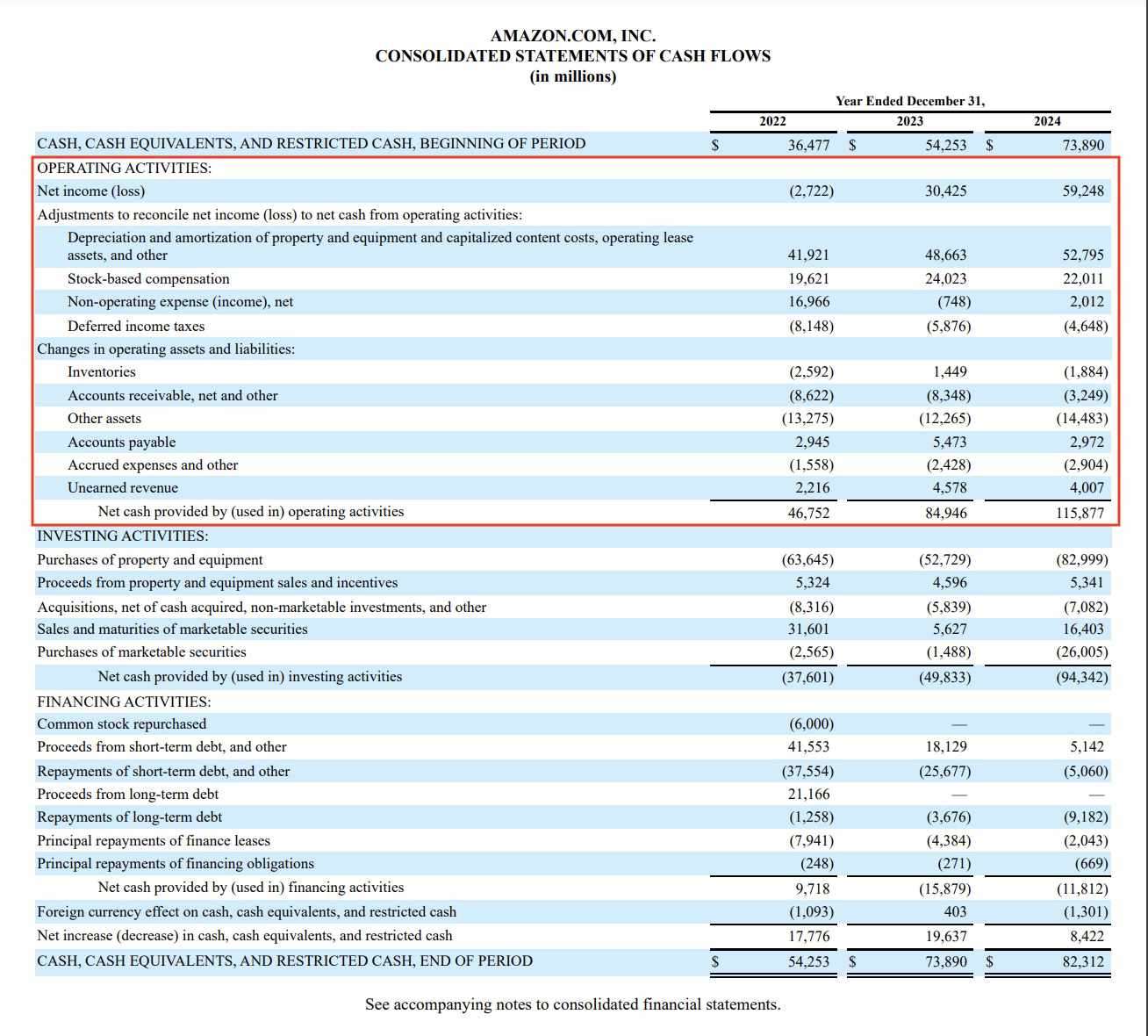Image resolution: width=1148 pixels, height=1036 pixels.
Task: Click 'Net cash provided by (used in) operating activities'
Action: (251, 512)
